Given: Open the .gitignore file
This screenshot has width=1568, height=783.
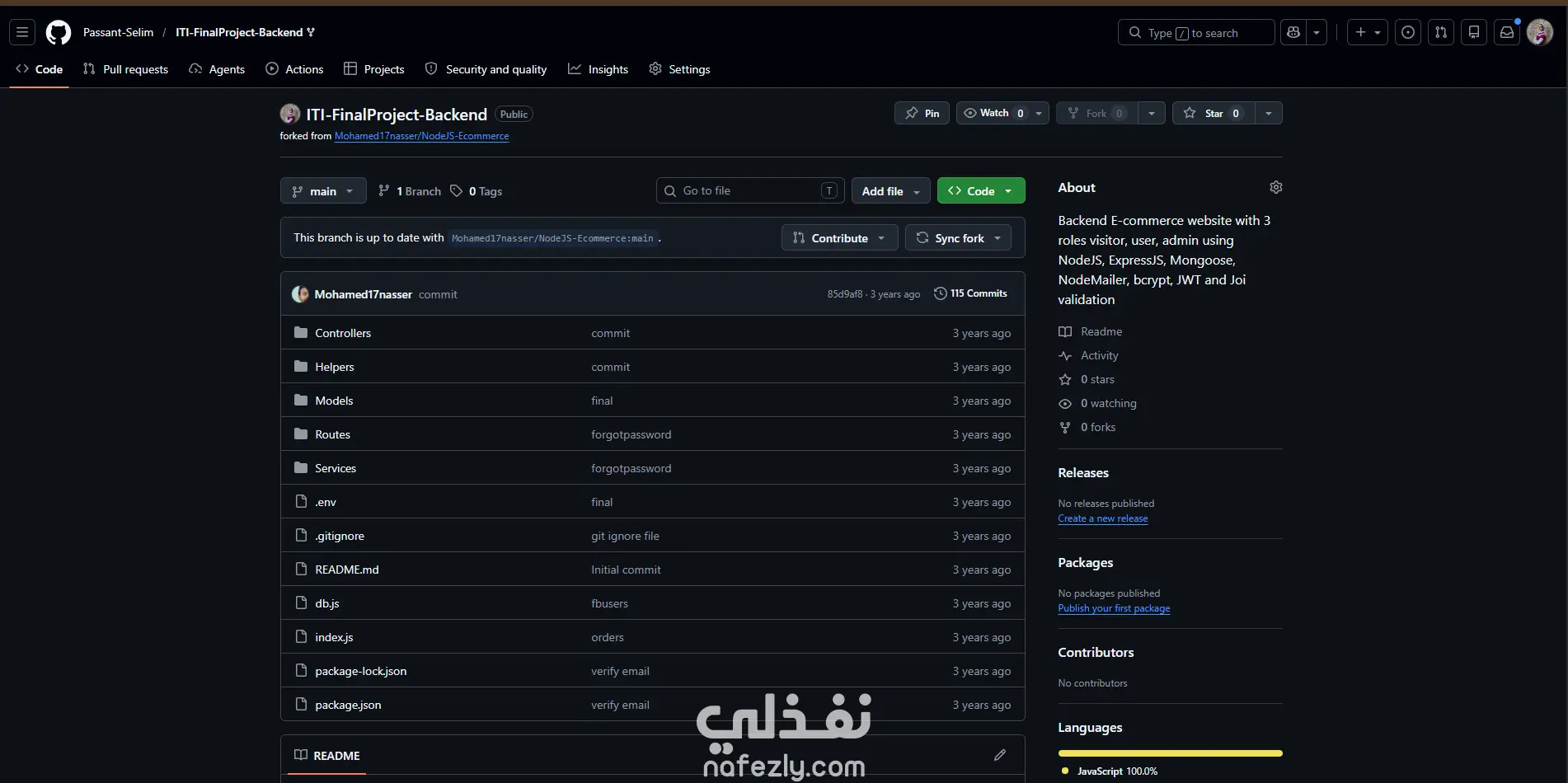Looking at the screenshot, I should tap(340, 536).
